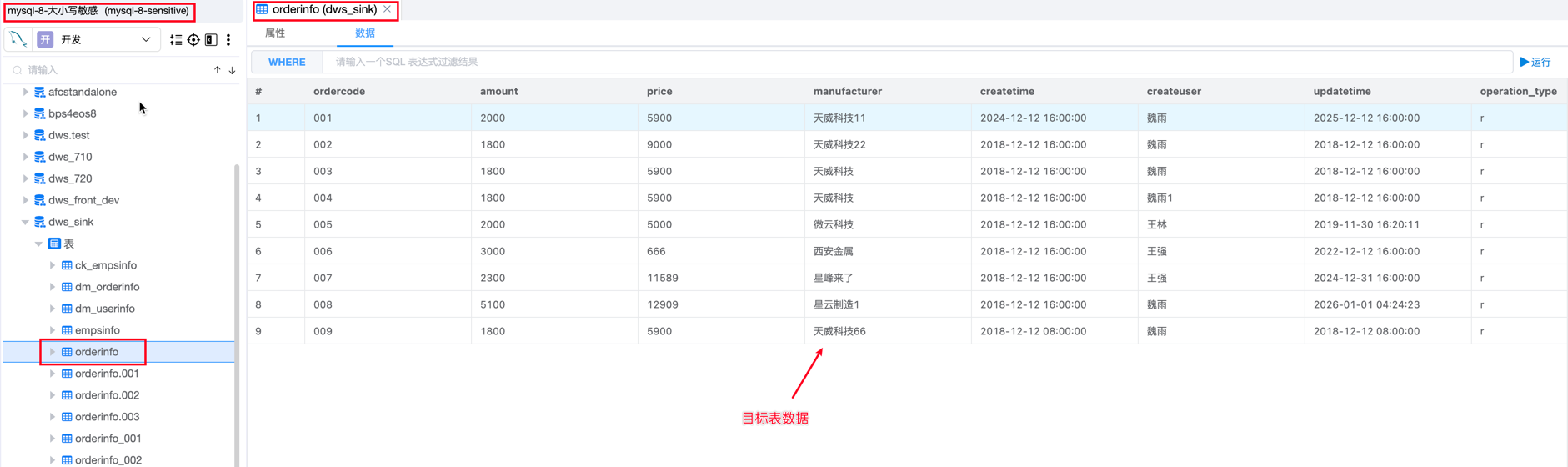The image size is (1568, 467).
Task: Expand the dws_710 database node
Action: 25,157
